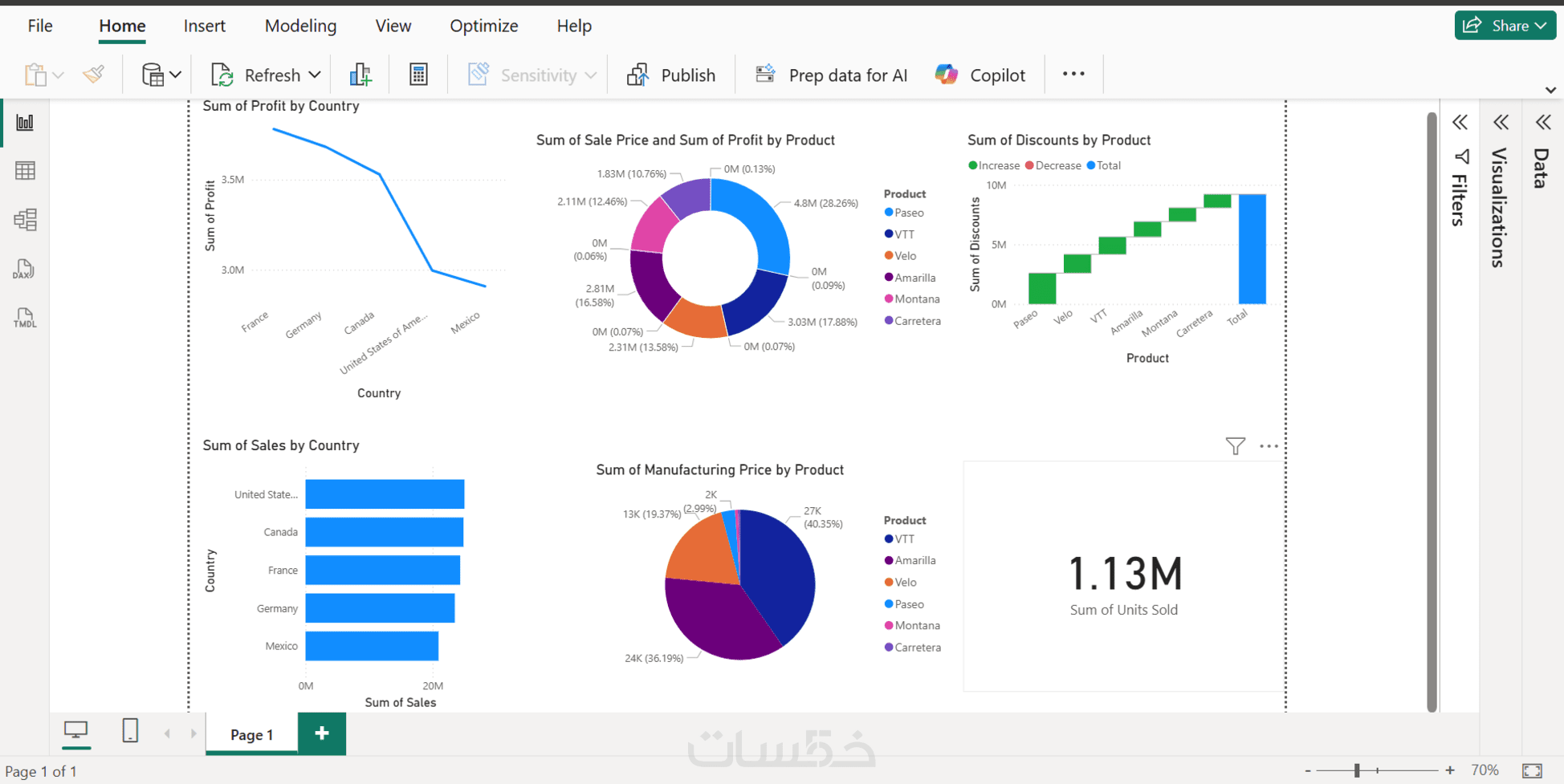This screenshot has height=784, width=1564.
Task: Open the Insert ribbon tab
Action: [x=204, y=26]
